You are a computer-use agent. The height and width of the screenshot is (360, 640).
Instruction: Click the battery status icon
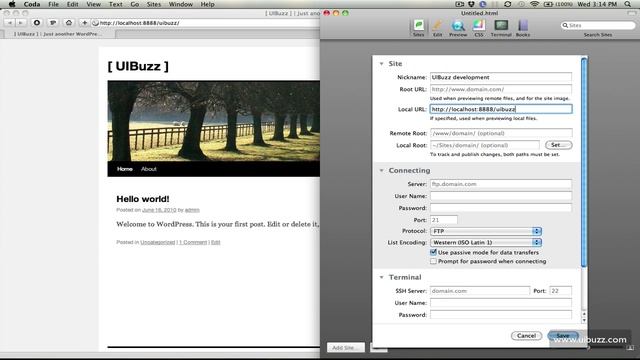tap(548, 4)
